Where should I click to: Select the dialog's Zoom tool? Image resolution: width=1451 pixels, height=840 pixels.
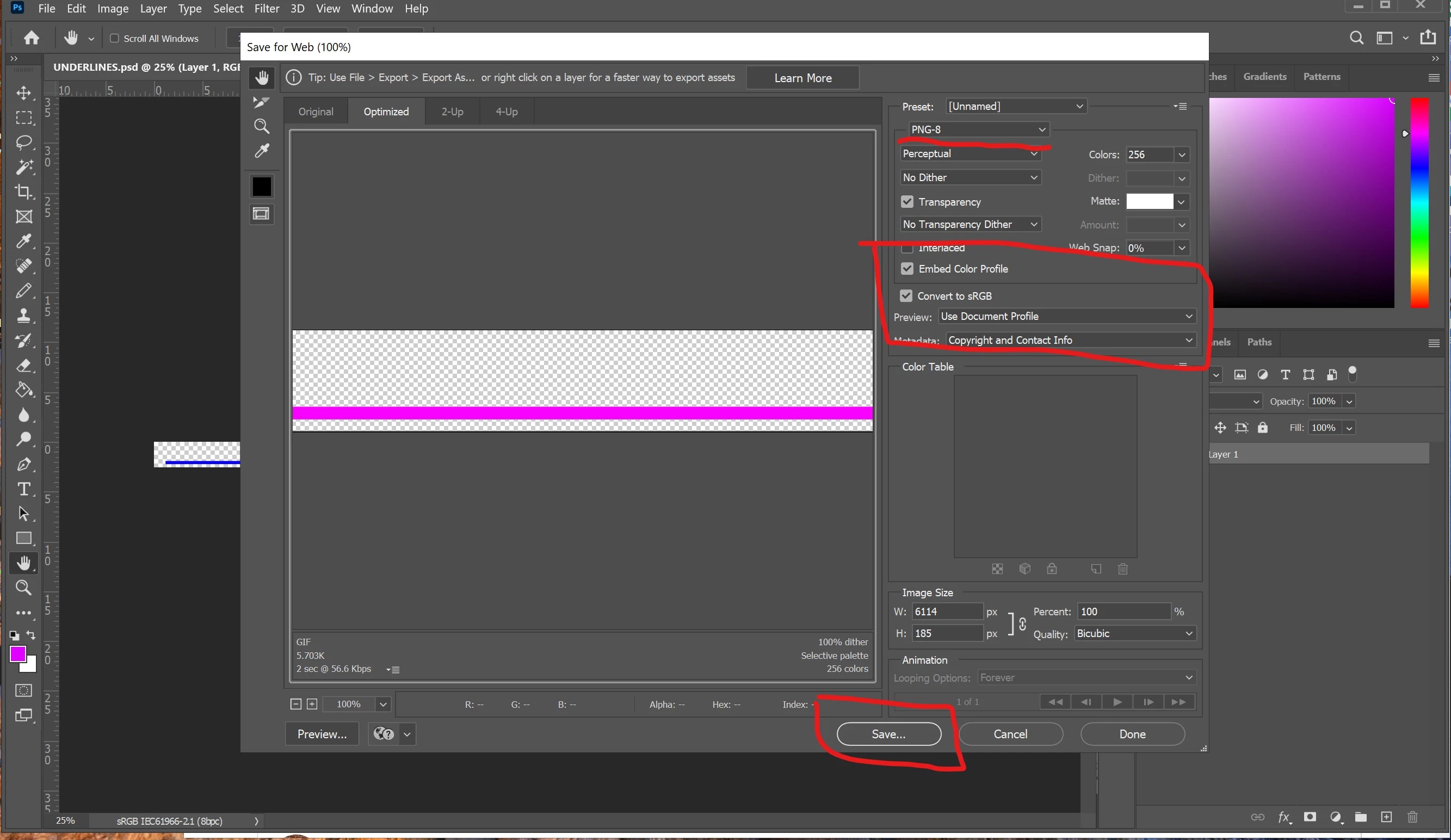[x=261, y=126]
